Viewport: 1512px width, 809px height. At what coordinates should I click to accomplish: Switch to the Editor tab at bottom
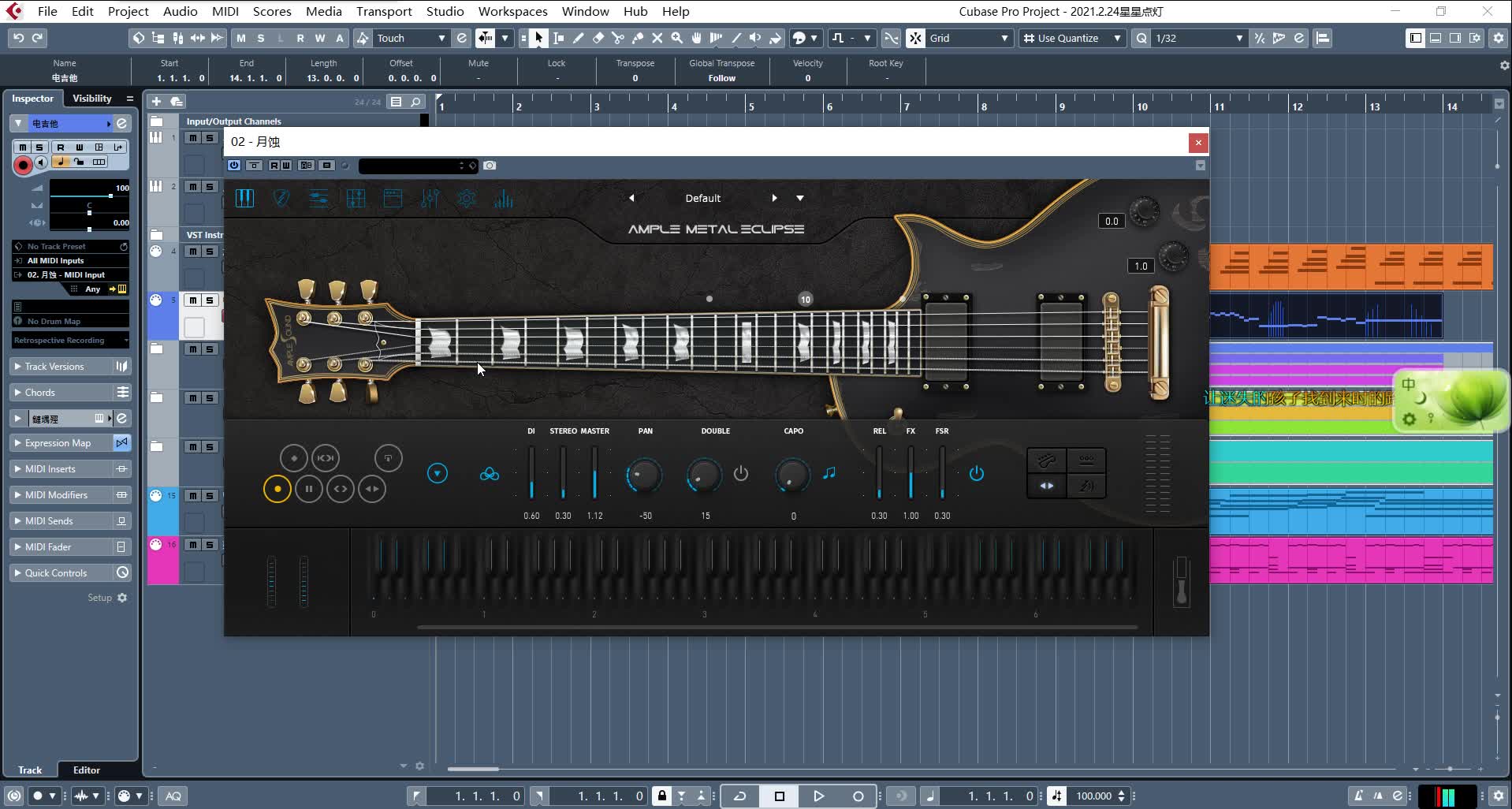pyautogui.click(x=87, y=770)
